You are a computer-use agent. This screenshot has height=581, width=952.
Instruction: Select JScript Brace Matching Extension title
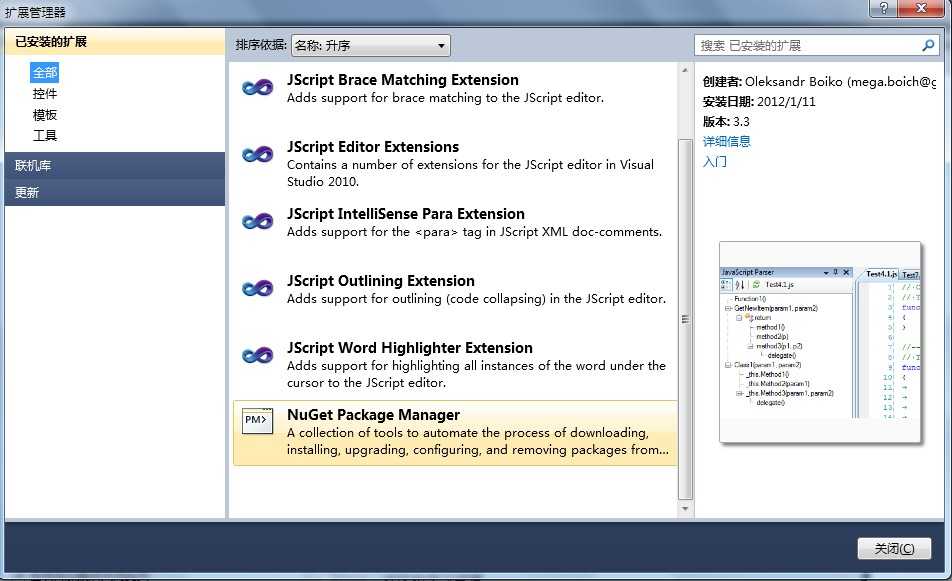pyautogui.click(x=403, y=80)
